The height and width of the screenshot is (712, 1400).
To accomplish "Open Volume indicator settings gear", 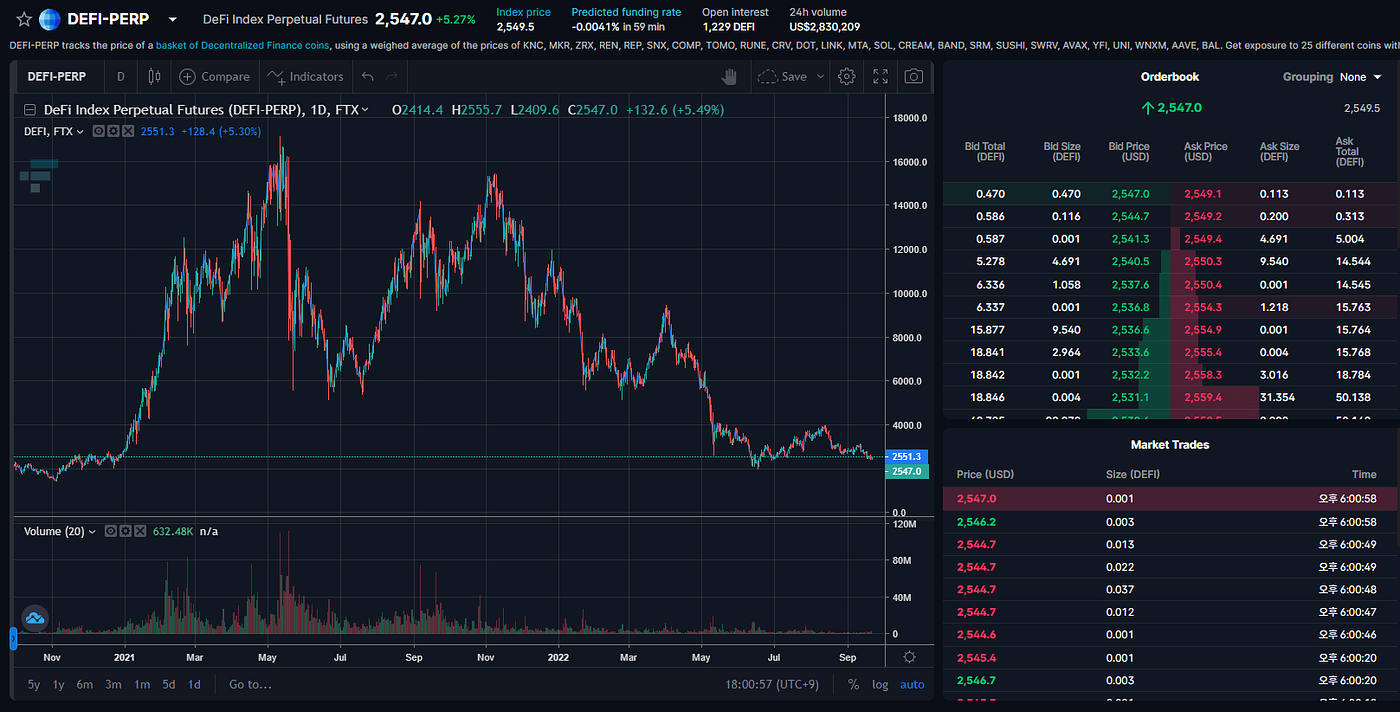I will point(125,531).
